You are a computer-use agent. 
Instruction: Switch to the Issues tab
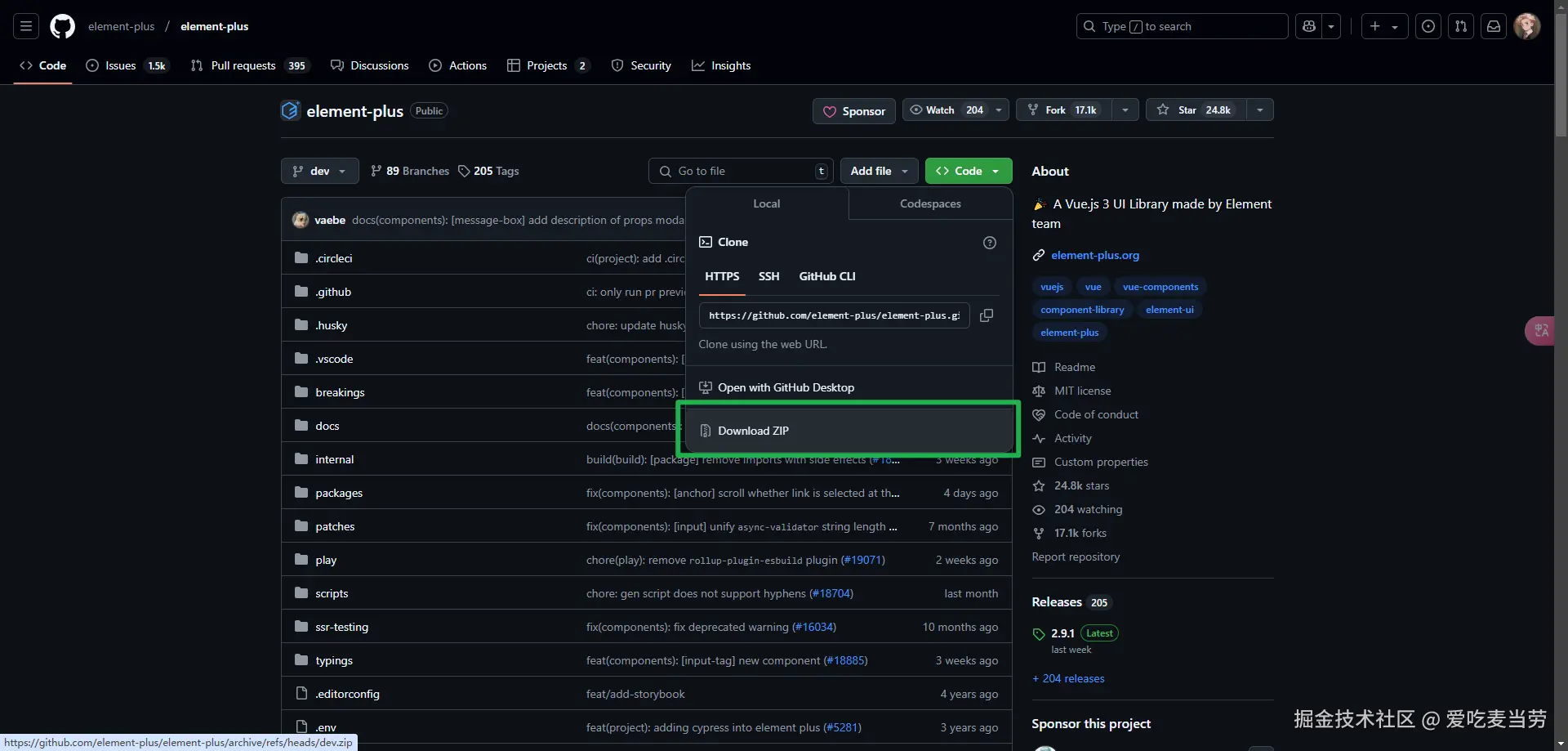[127, 65]
